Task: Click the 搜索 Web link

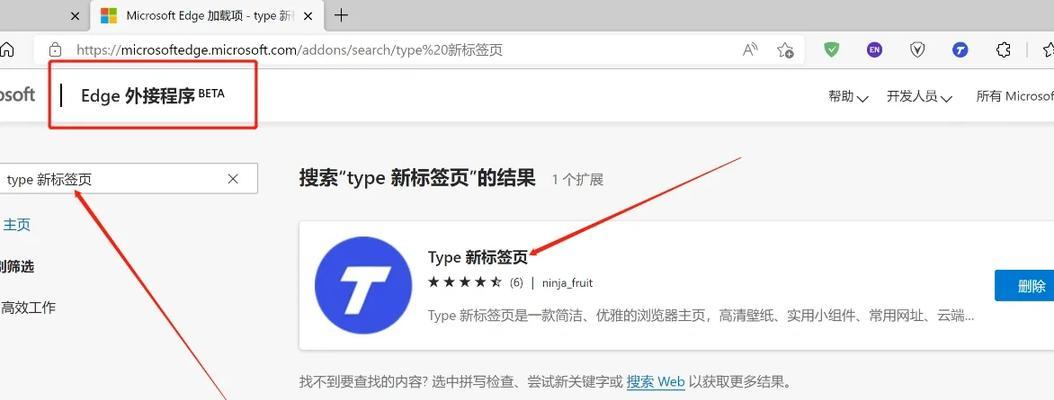Action: 655,383
